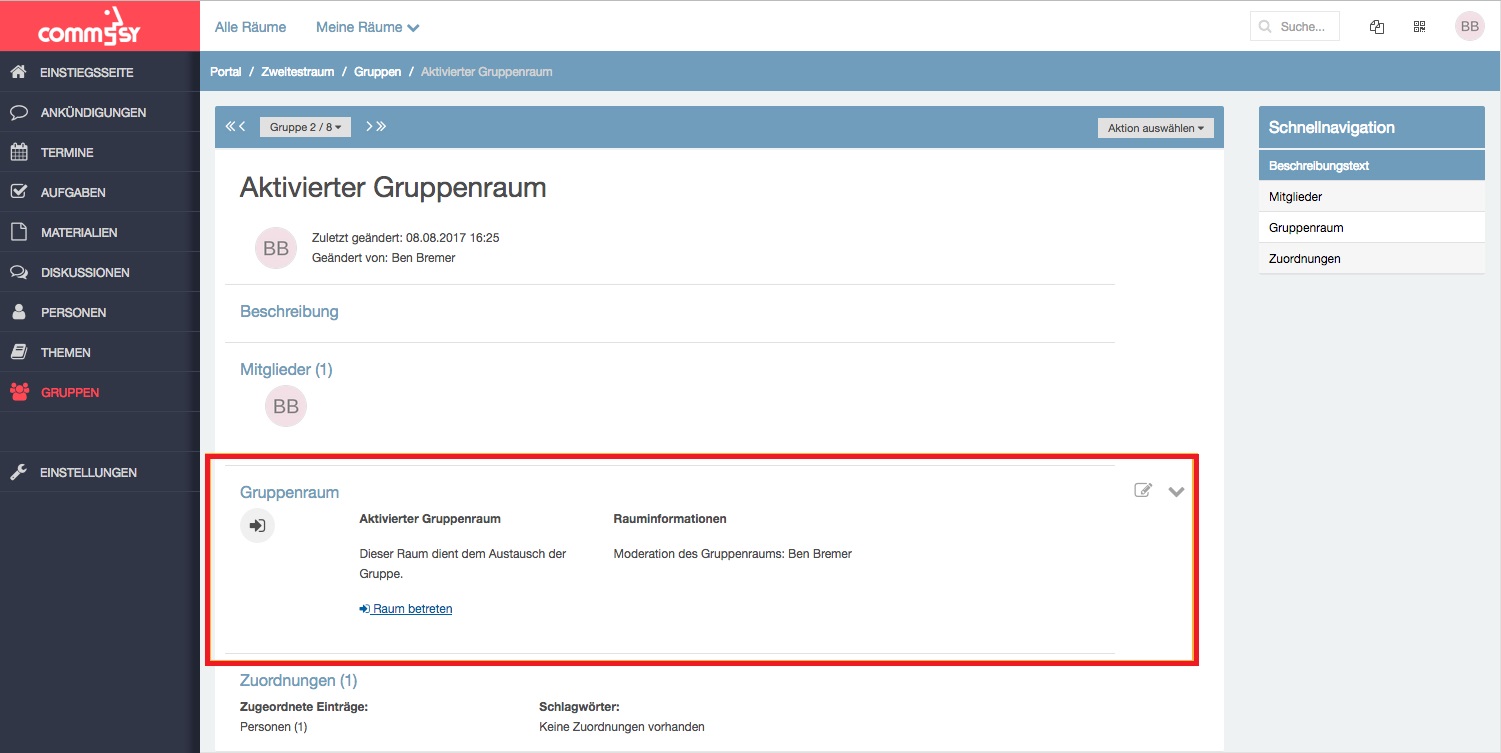1501x753 pixels.
Task: Select Gruppenraum in Schnellnavigation
Action: [x=1371, y=228]
